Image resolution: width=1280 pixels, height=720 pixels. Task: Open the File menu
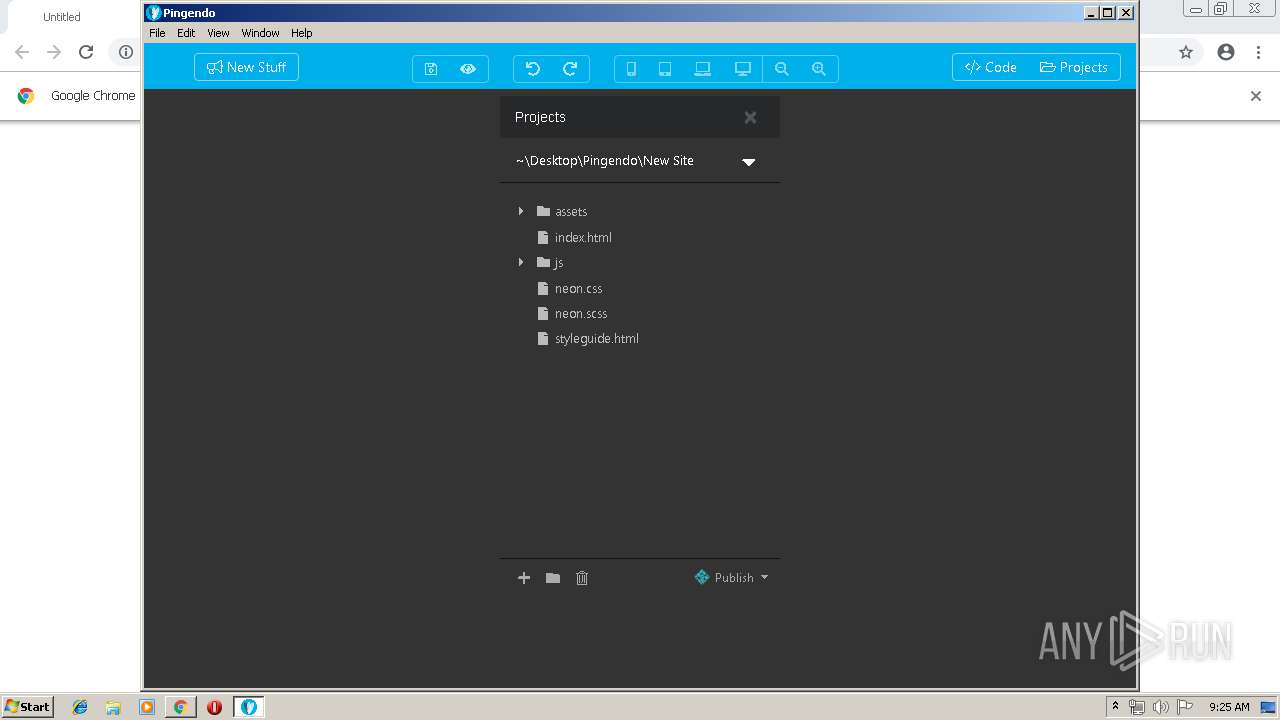157,33
